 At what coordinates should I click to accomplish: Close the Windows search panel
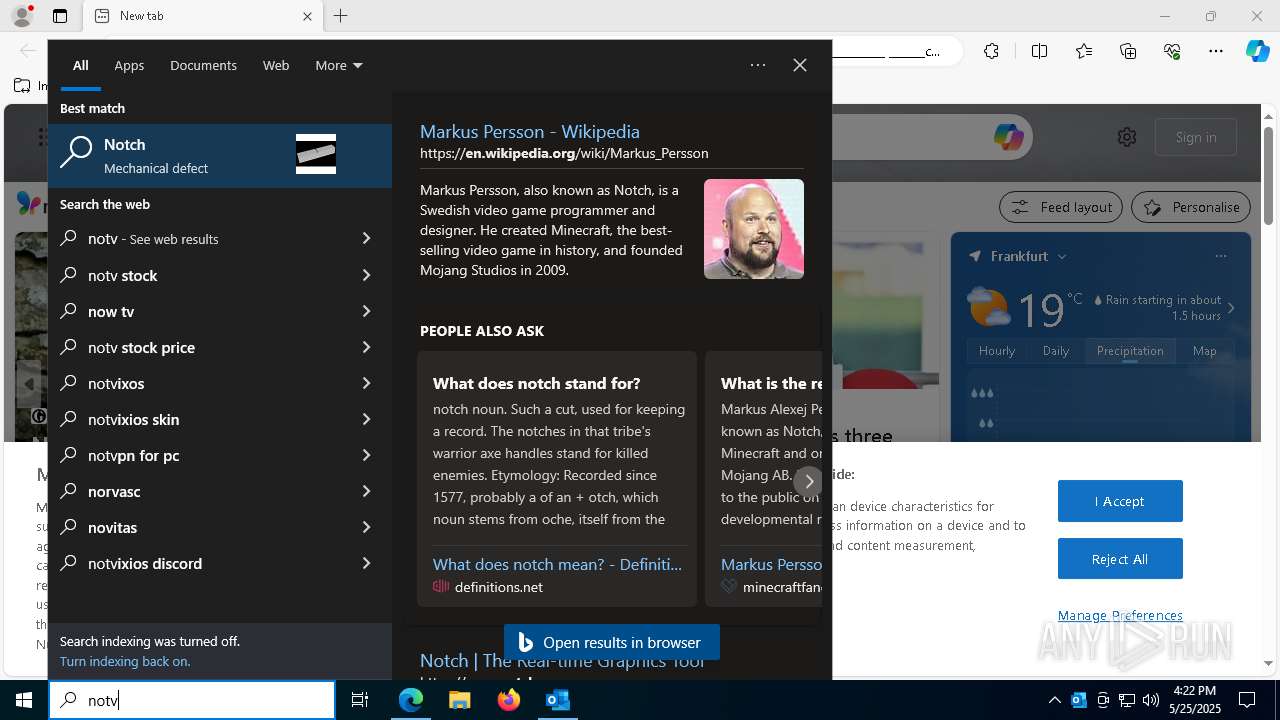tap(800, 65)
